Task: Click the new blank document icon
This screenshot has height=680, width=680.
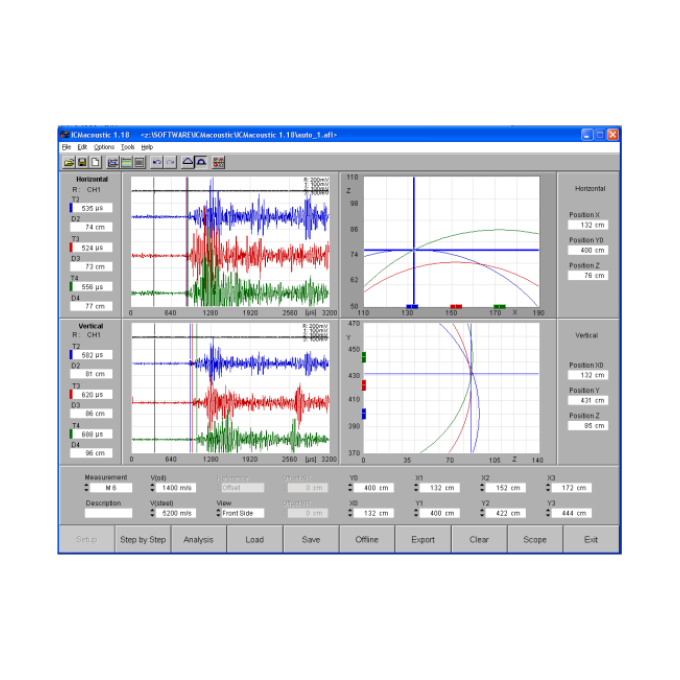Action: click(95, 162)
